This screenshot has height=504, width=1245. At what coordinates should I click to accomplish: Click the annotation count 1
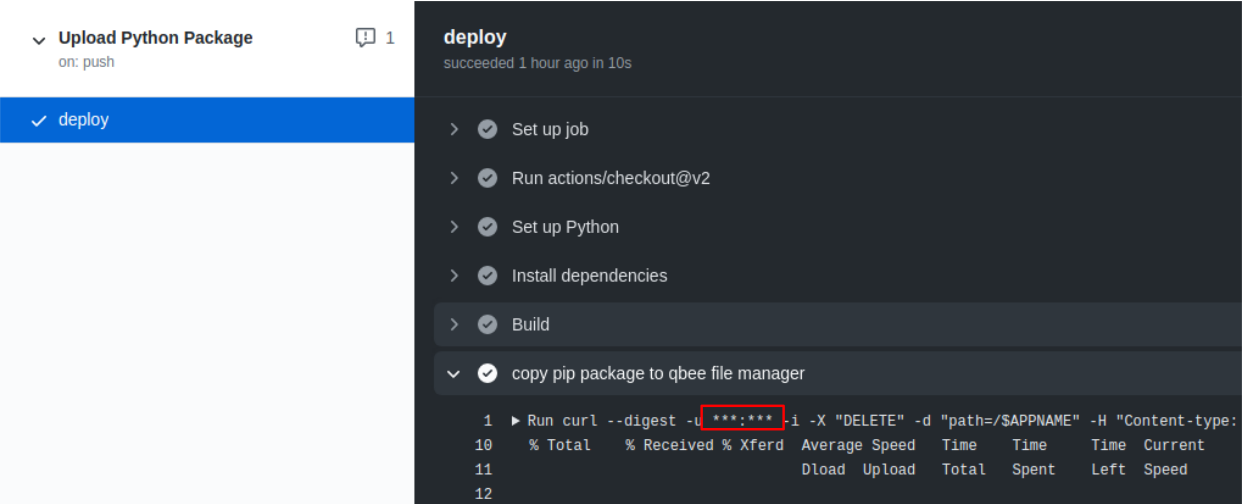(390, 38)
